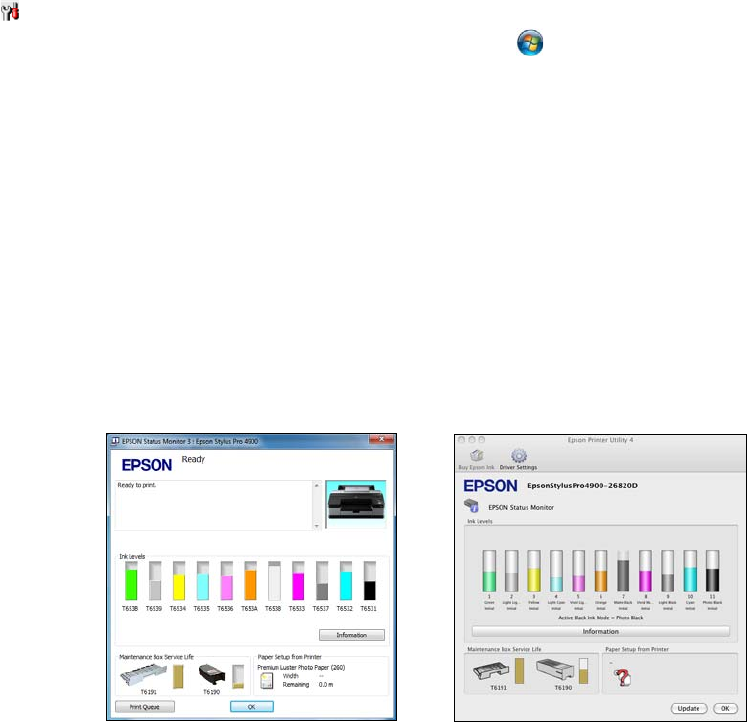
Task: Click the T6531 black ink bar
Action: pos(369,581)
